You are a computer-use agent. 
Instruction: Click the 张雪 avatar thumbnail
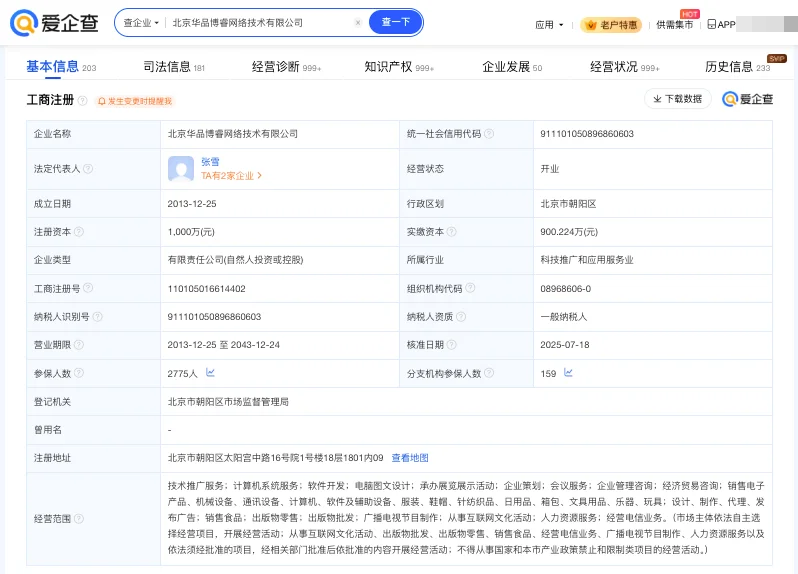point(181,169)
